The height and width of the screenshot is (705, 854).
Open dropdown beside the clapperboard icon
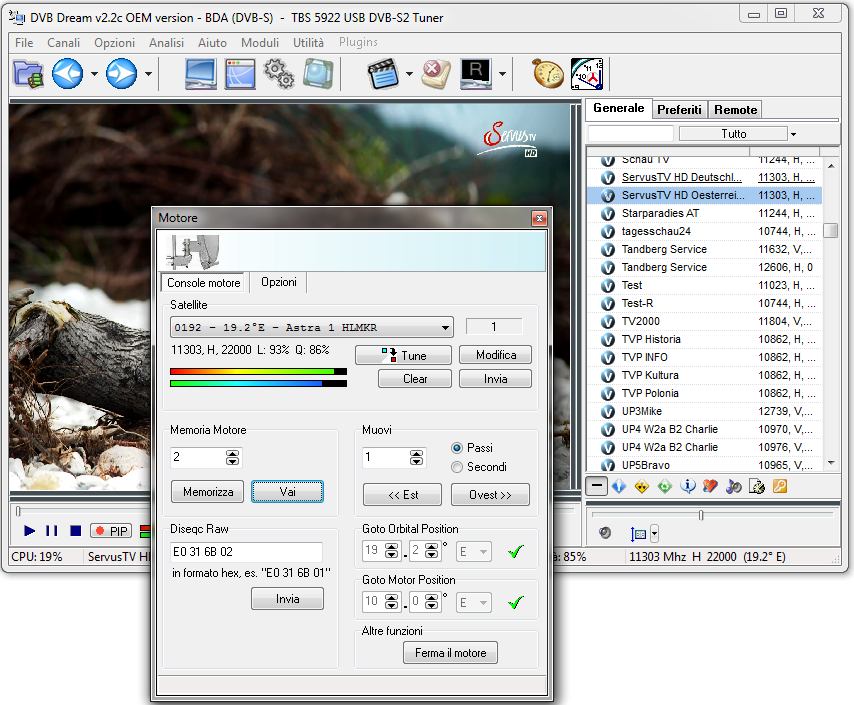[x=409, y=74]
